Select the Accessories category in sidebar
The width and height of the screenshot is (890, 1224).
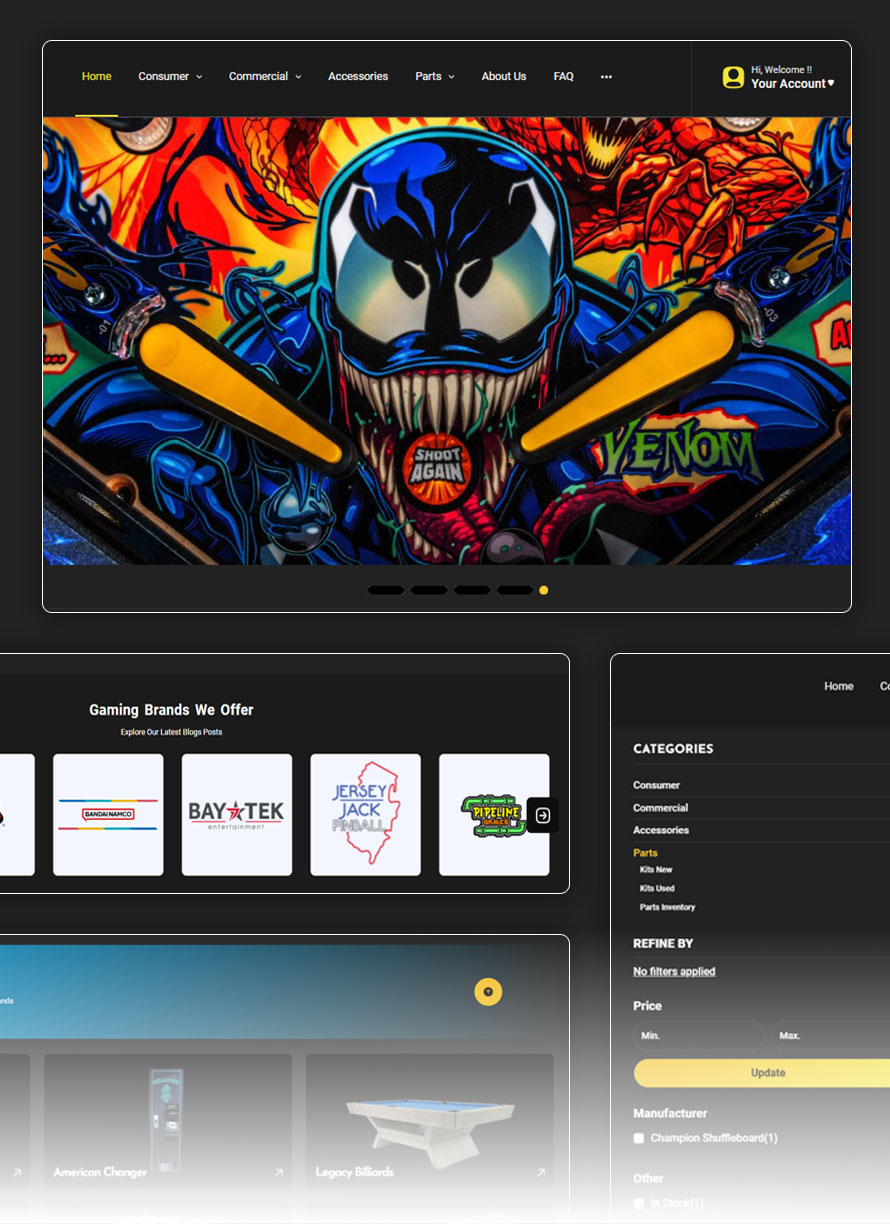[661, 830]
